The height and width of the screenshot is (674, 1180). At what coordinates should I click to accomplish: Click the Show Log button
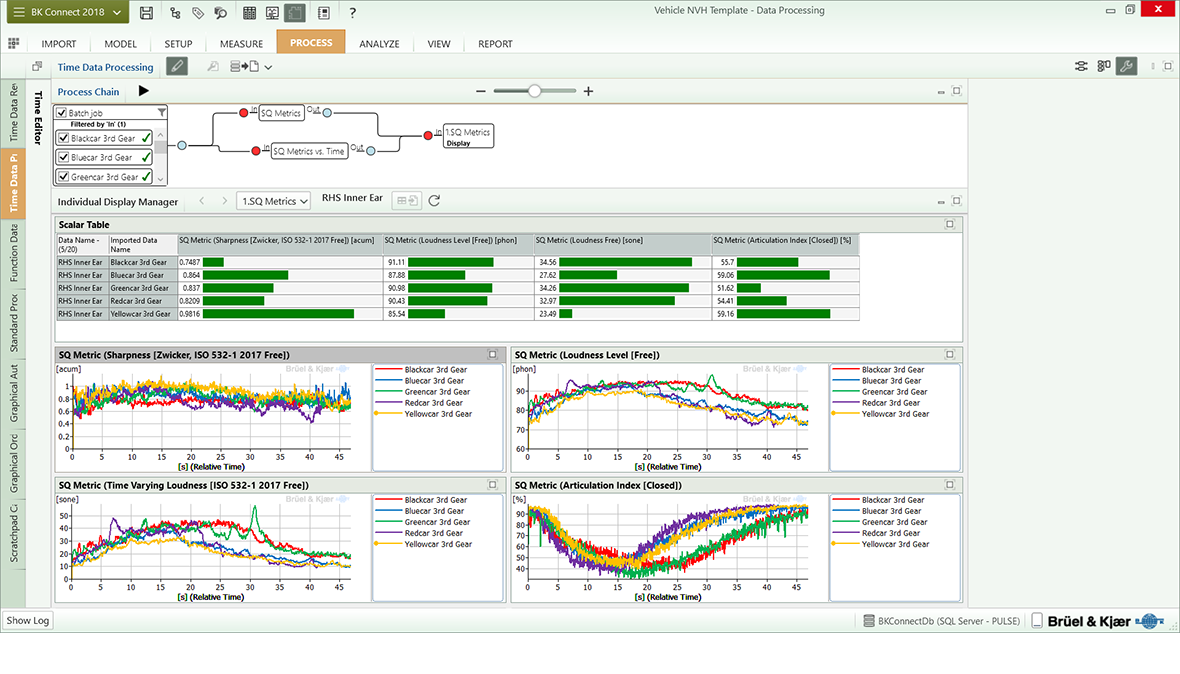(27, 621)
